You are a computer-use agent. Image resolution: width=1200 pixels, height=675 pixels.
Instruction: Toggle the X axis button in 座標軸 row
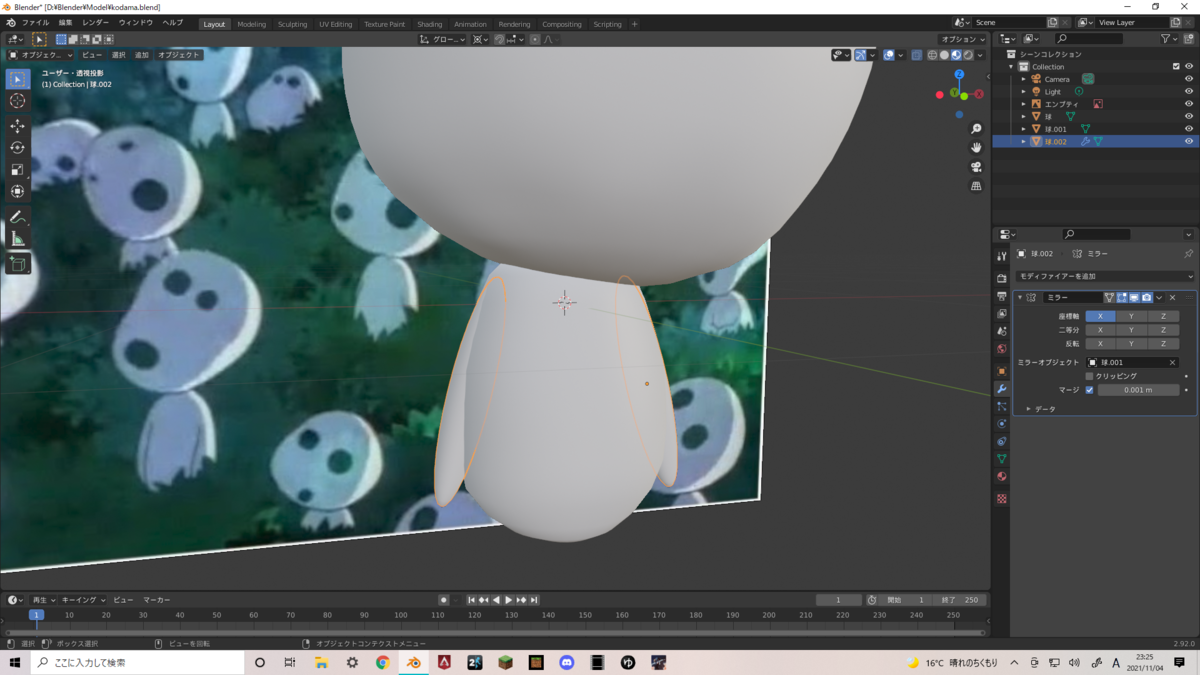point(1100,316)
